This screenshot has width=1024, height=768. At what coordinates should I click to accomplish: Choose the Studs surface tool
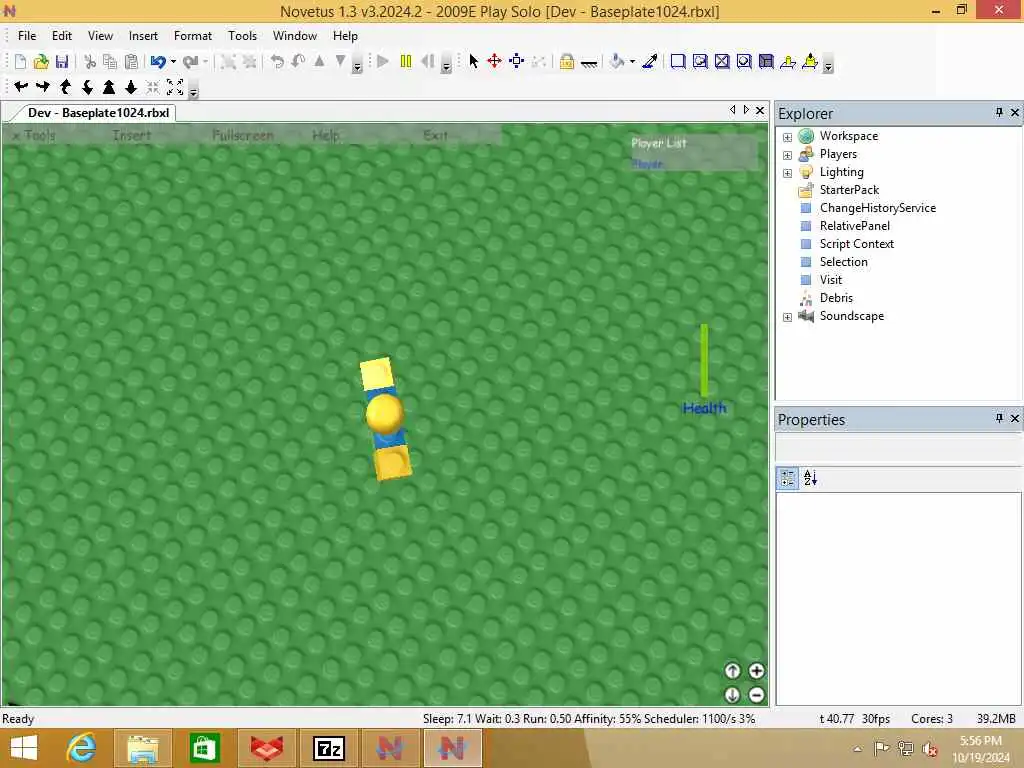(x=744, y=61)
